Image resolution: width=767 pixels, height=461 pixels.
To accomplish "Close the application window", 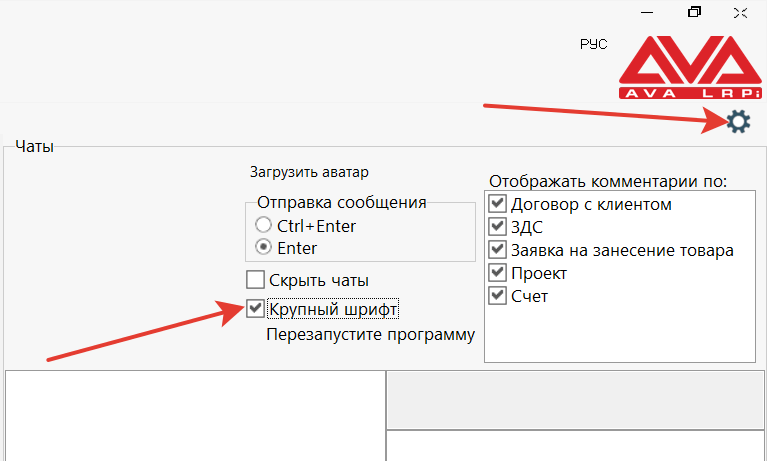I will pos(740,13).
